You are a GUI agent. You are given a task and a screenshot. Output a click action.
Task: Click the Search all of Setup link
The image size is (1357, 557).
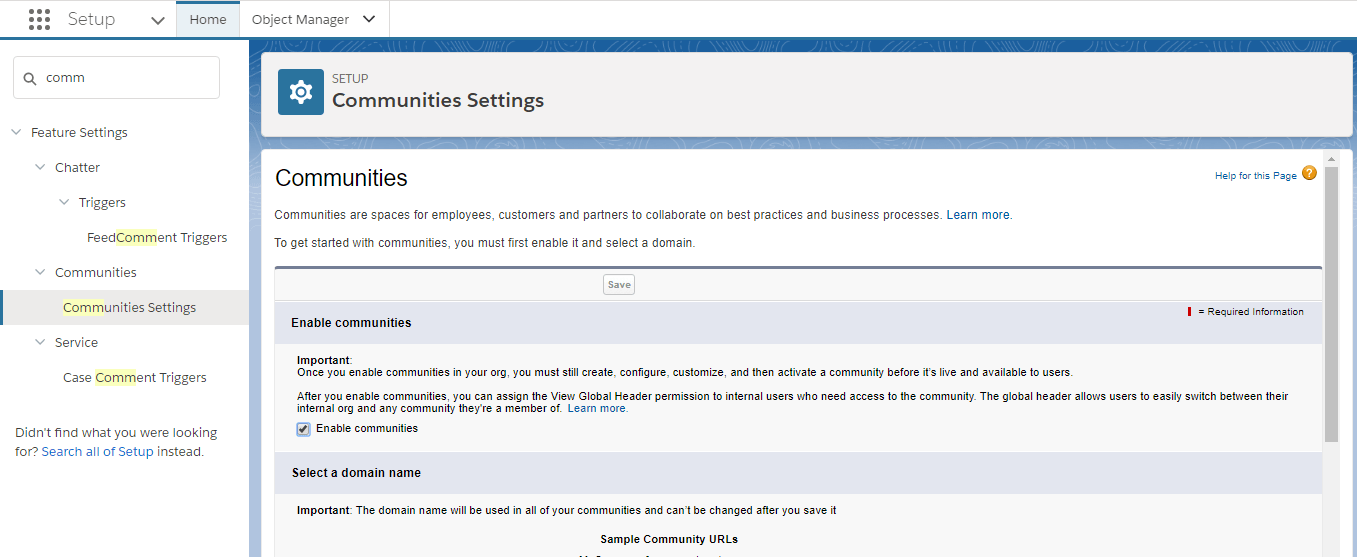tap(98, 451)
